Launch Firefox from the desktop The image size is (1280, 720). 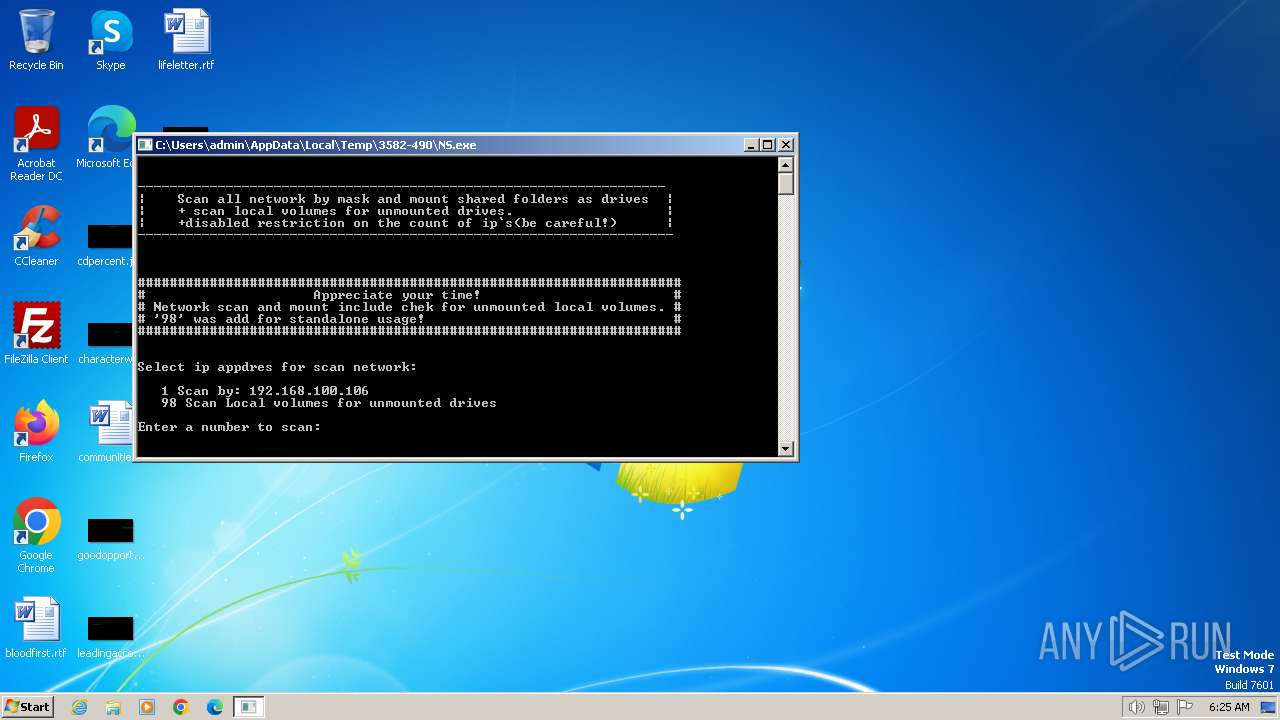point(36,432)
